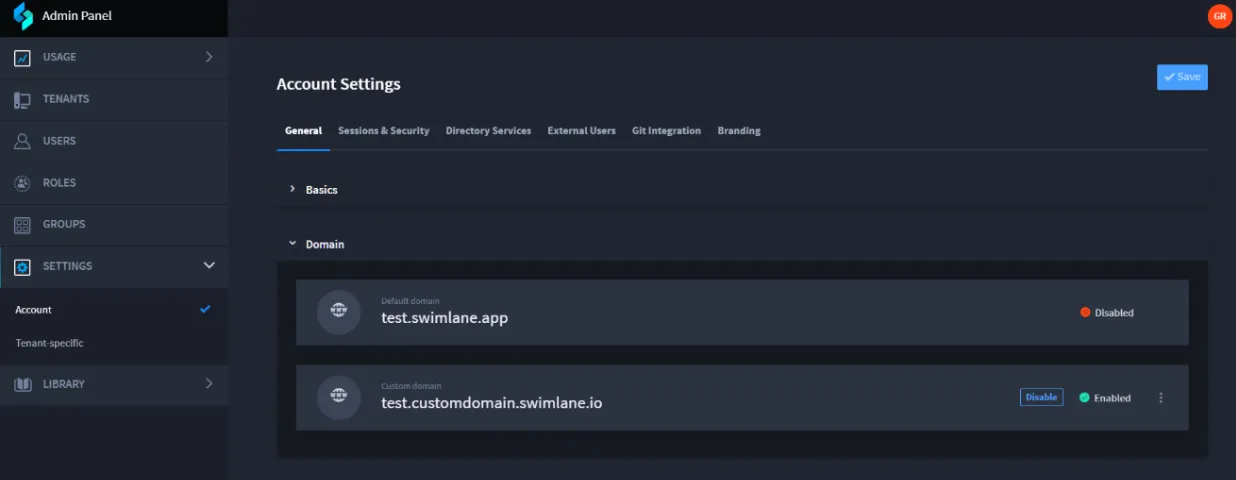
Task: Click the green Enabled status dot
Action: point(1084,397)
